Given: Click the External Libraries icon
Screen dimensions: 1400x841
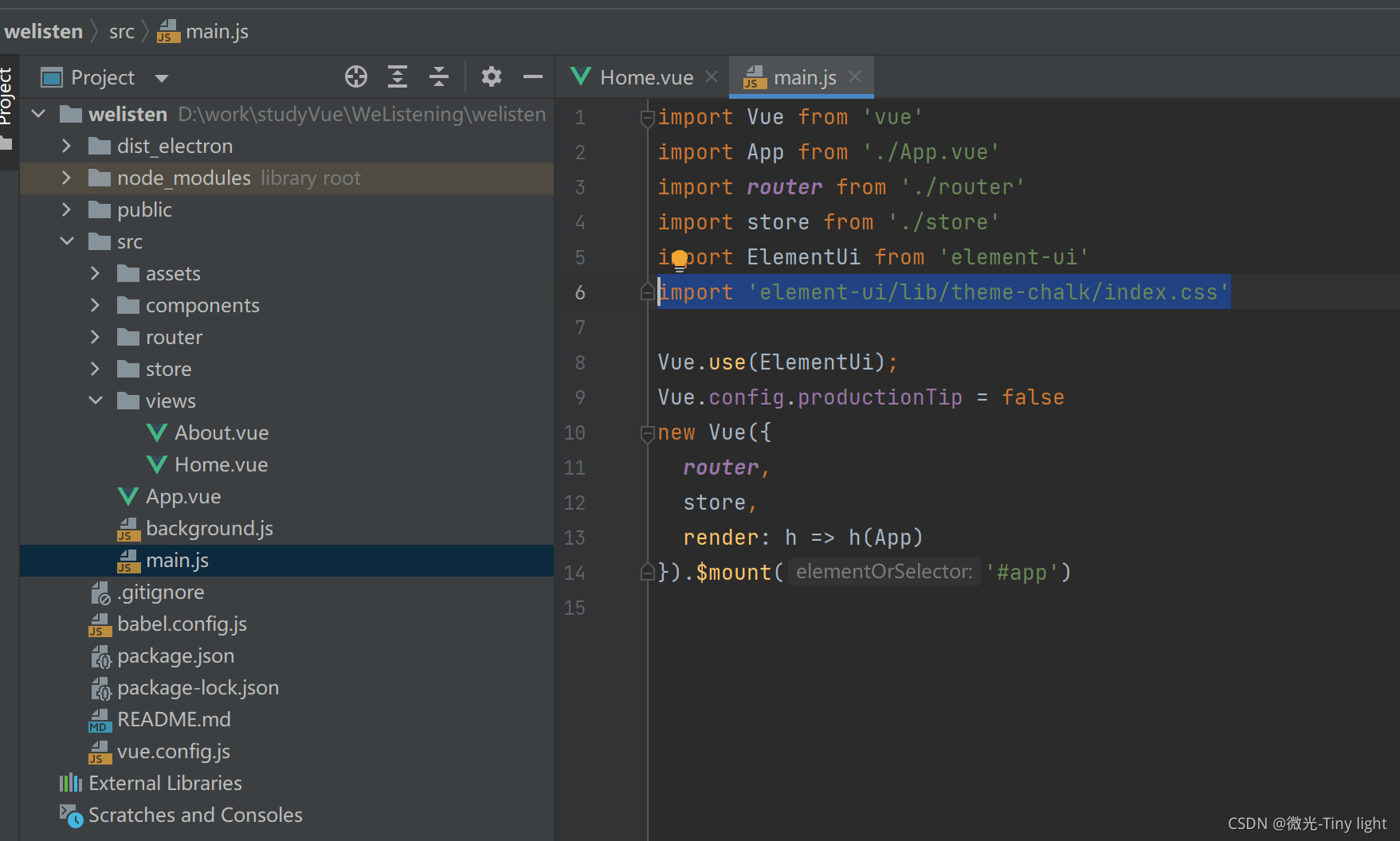Looking at the screenshot, I should tap(71, 783).
